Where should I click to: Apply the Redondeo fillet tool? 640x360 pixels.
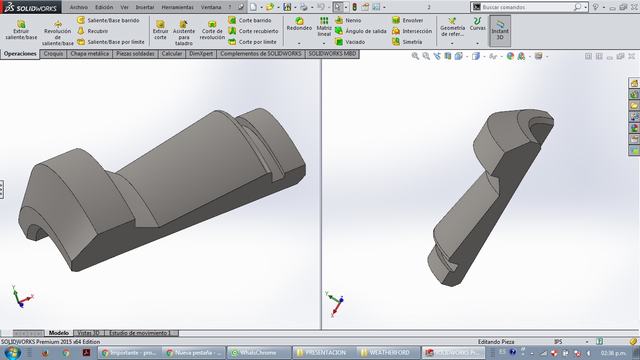(299, 24)
